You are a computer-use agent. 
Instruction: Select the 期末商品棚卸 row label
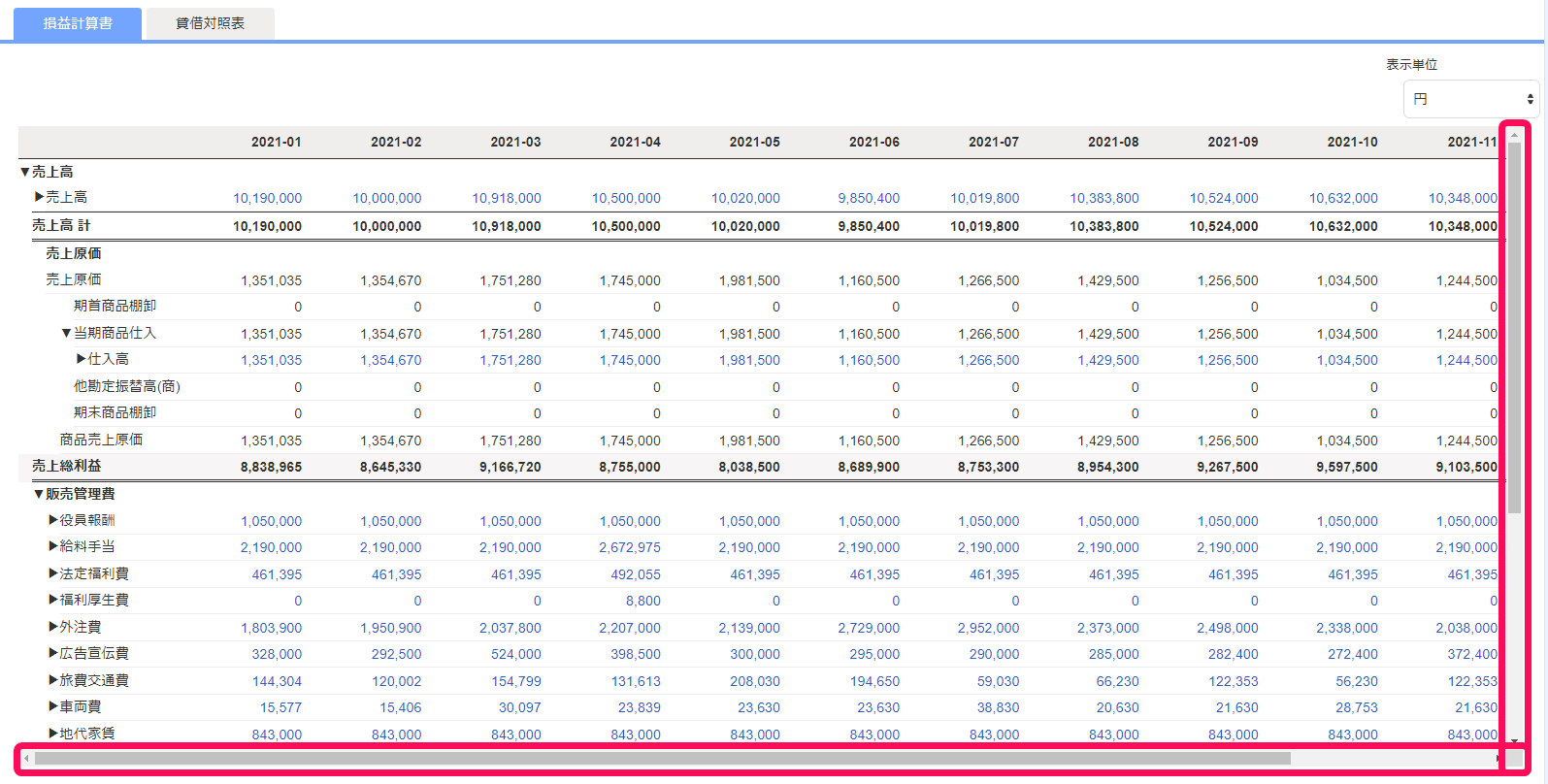pyautogui.click(x=115, y=412)
